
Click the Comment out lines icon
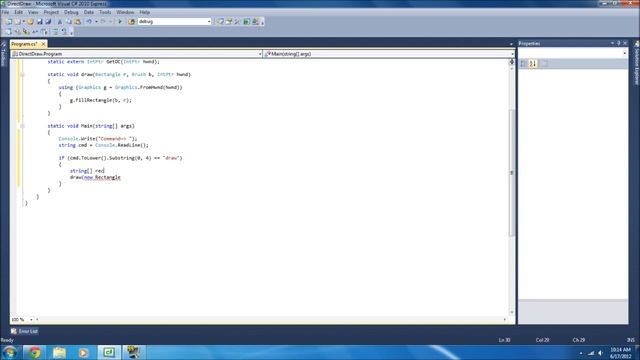coord(55,32)
